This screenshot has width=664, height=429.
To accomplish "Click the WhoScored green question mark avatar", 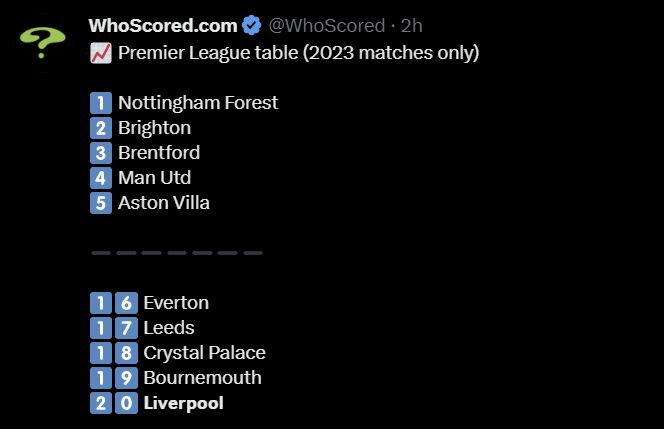I will click(x=42, y=42).
